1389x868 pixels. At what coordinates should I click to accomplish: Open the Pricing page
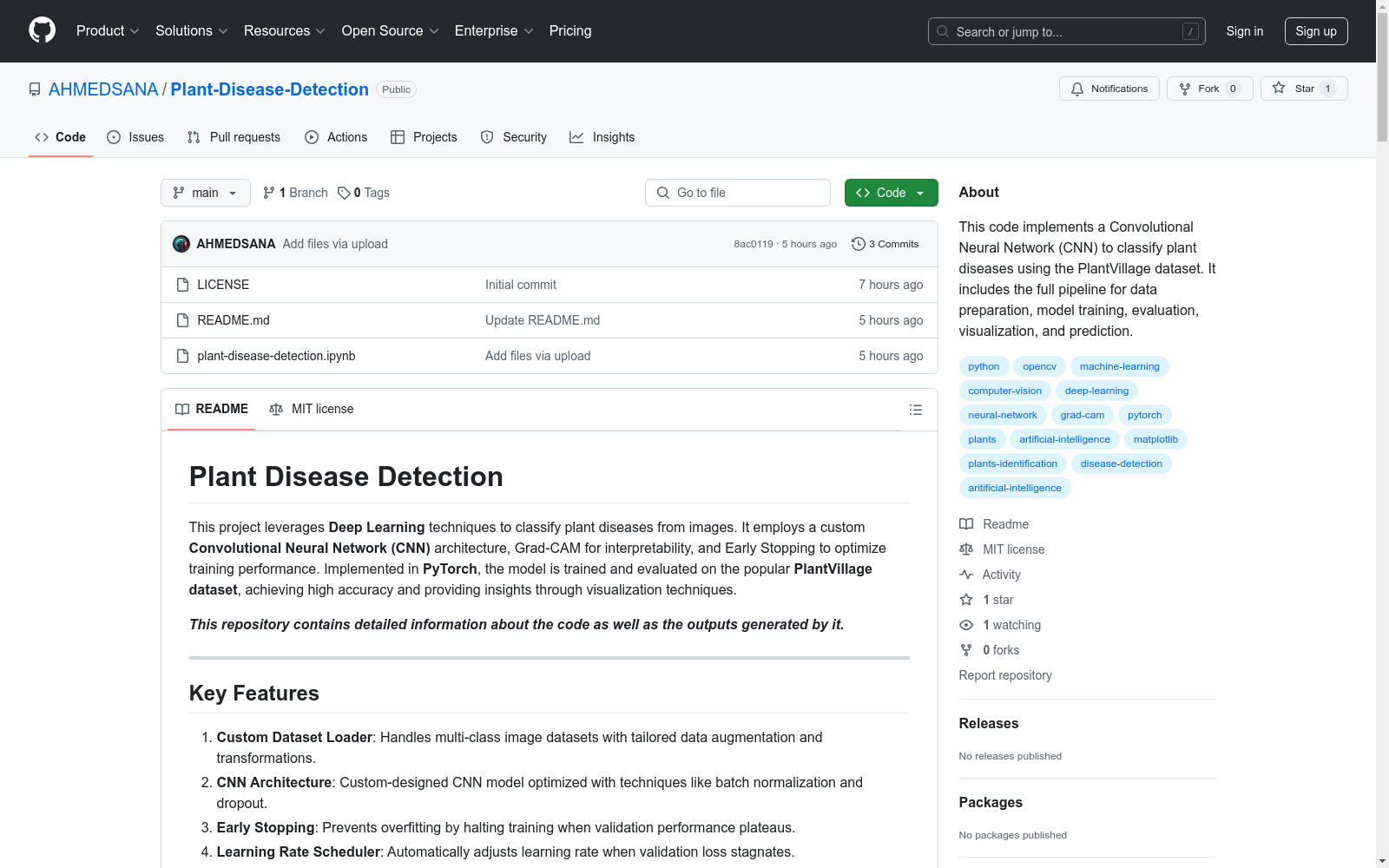point(570,30)
